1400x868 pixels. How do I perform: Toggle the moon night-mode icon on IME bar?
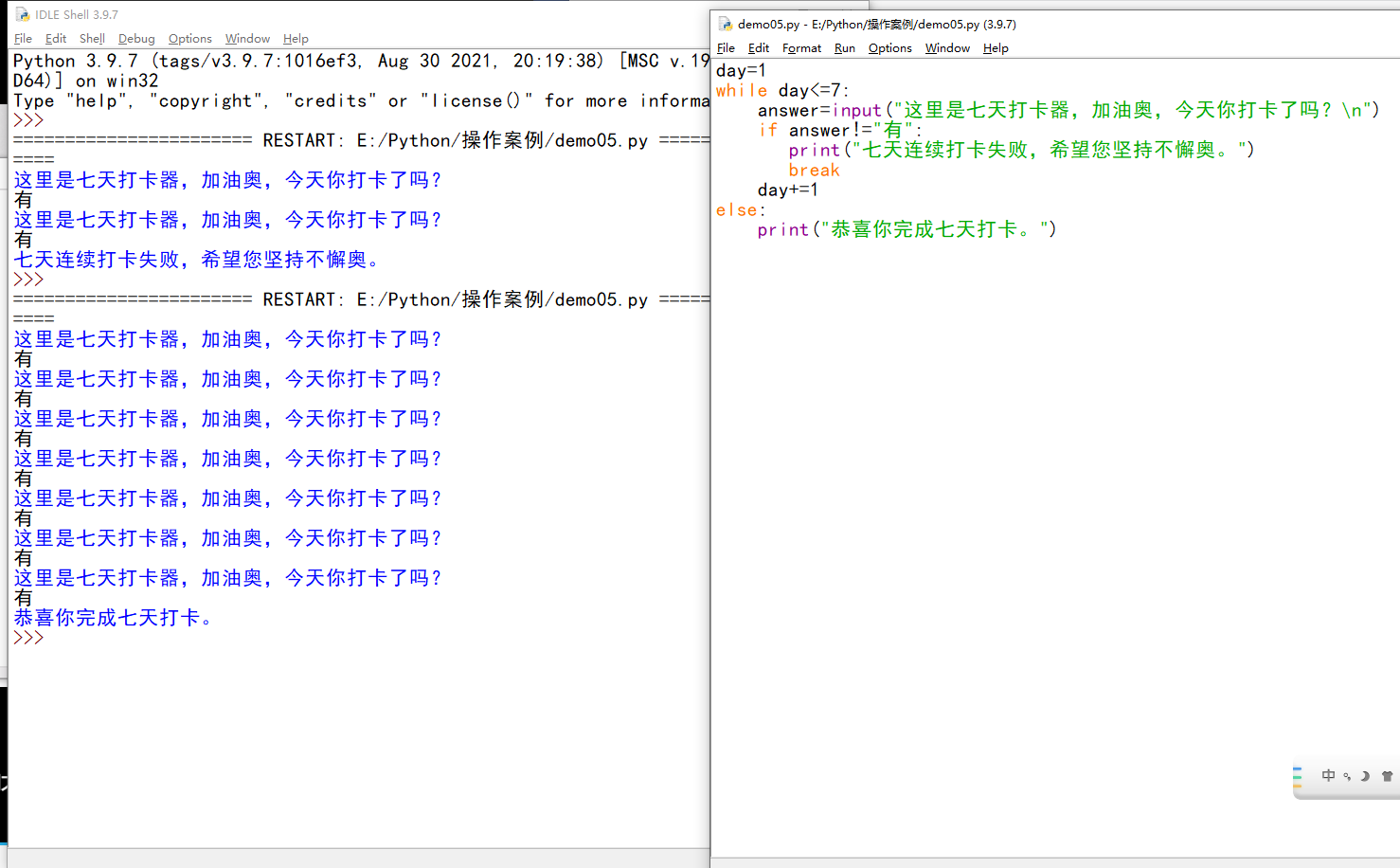(1365, 776)
